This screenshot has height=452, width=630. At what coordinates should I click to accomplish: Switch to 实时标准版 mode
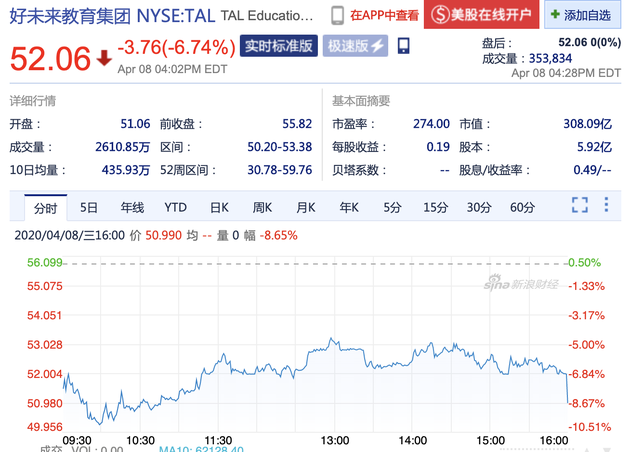[x=279, y=46]
